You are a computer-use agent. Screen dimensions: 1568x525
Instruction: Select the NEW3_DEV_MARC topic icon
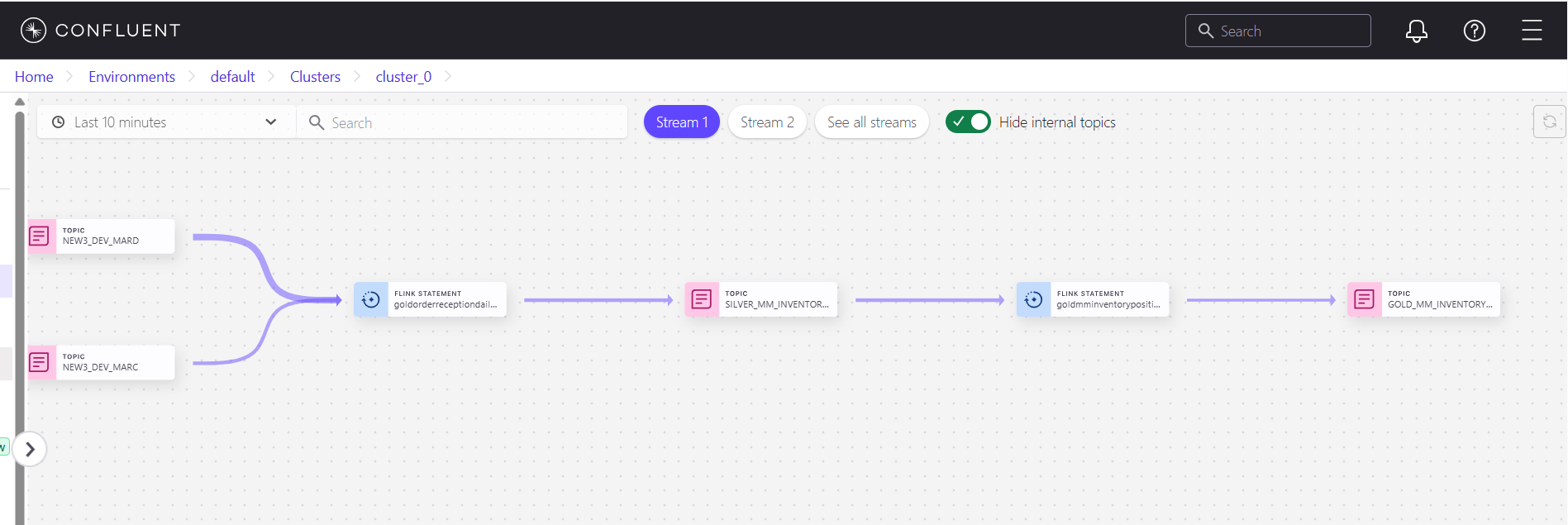point(40,362)
